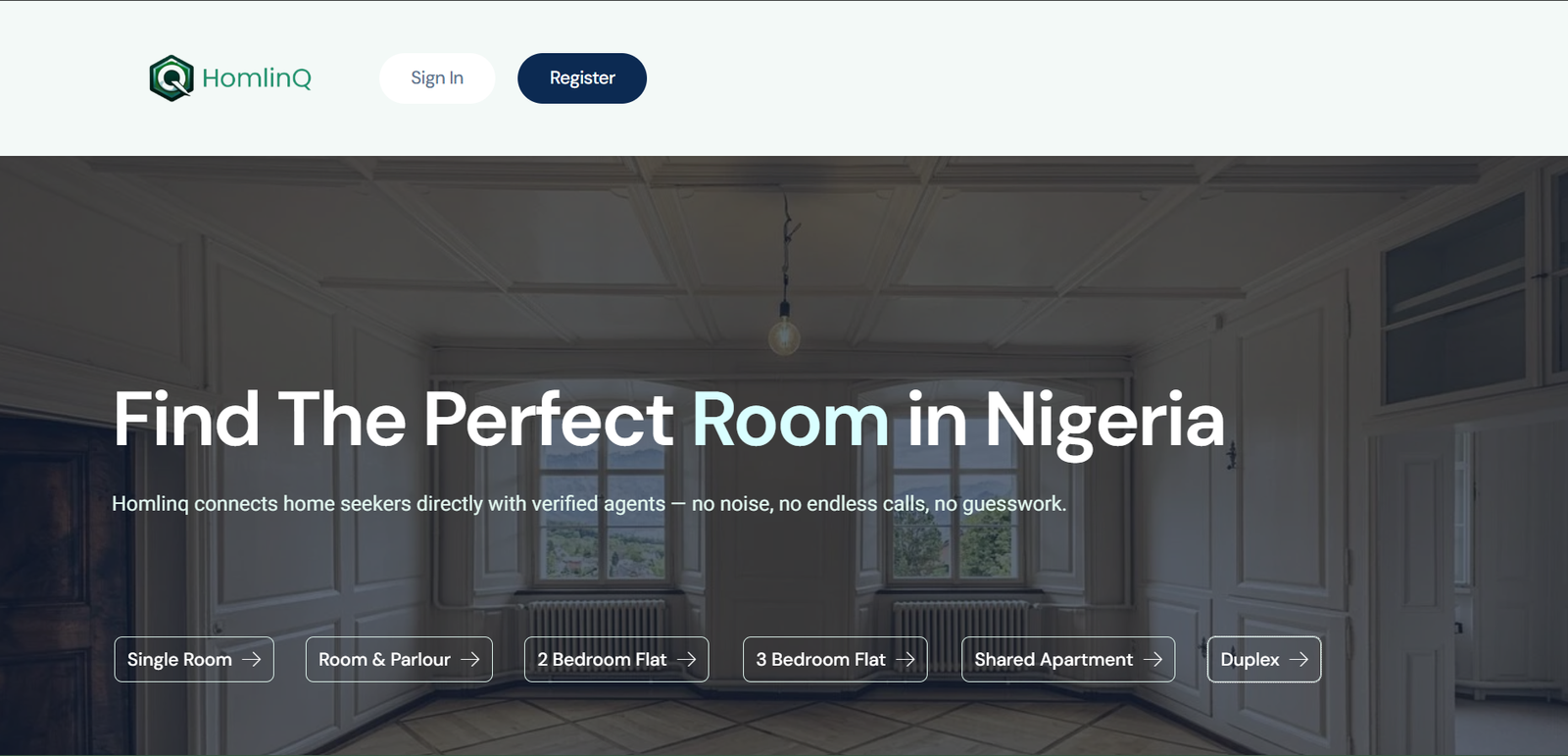Click the arrow icon beside Single Room
The image size is (1568, 756).
coord(252,660)
